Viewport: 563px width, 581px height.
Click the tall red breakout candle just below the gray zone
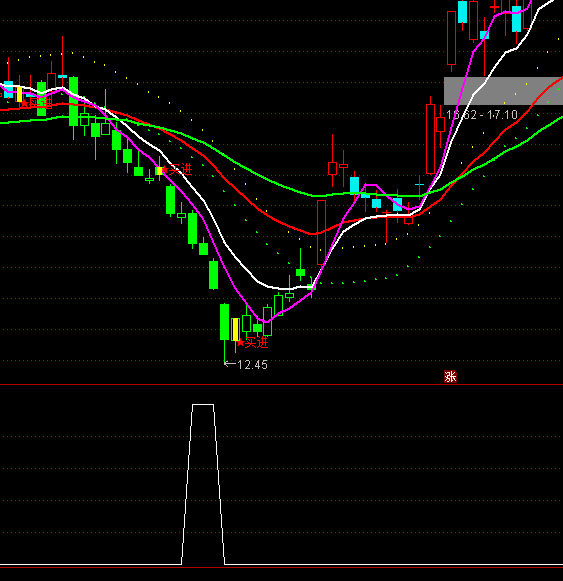430,139
